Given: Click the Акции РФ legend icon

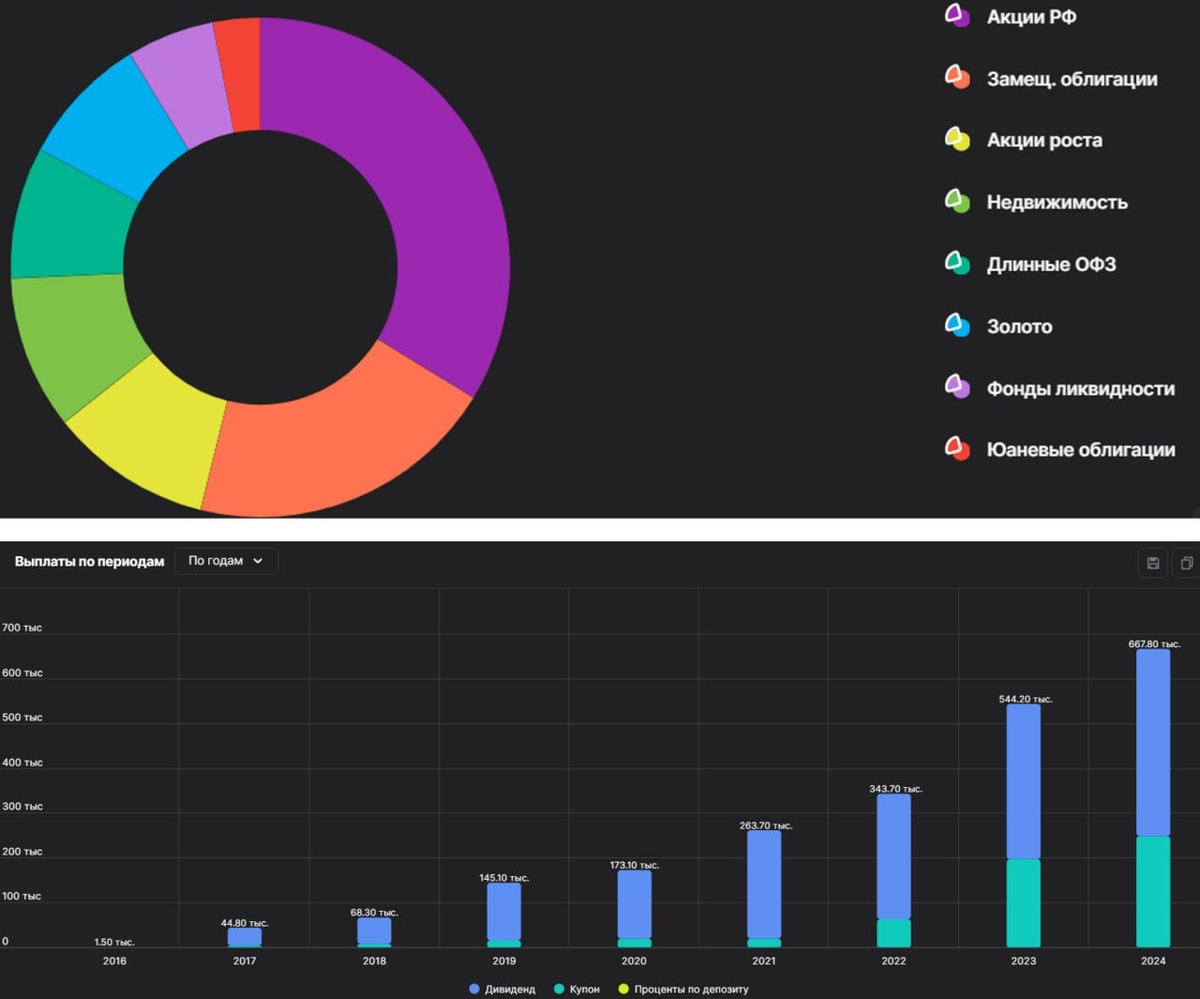Looking at the screenshot, I should click(957, 16).
